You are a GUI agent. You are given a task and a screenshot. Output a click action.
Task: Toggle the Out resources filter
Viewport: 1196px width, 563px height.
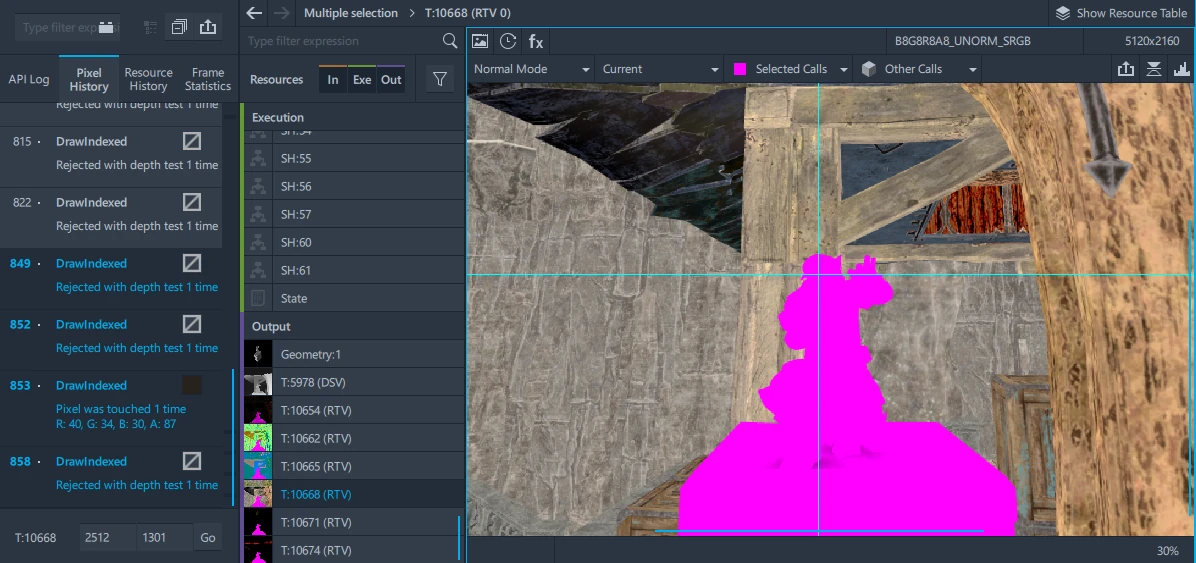click(391, 80)
